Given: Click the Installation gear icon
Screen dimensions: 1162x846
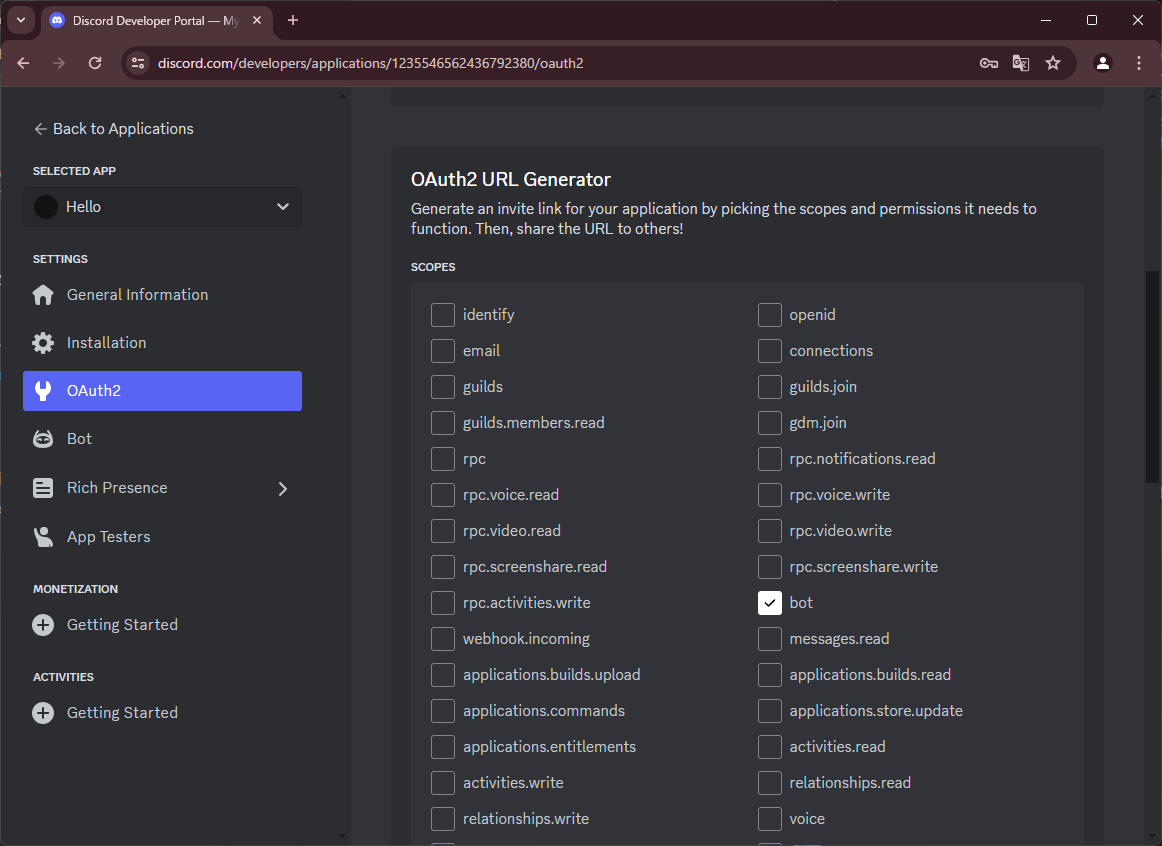Looking at the screenshot, I should [43, 343].
